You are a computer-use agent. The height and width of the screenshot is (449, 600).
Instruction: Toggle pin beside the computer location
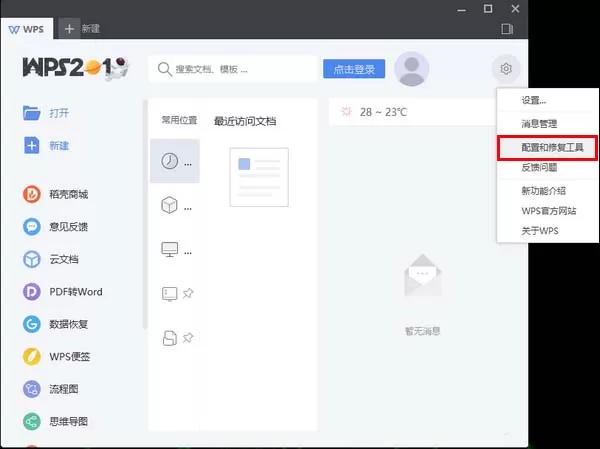tap(188, 294)
